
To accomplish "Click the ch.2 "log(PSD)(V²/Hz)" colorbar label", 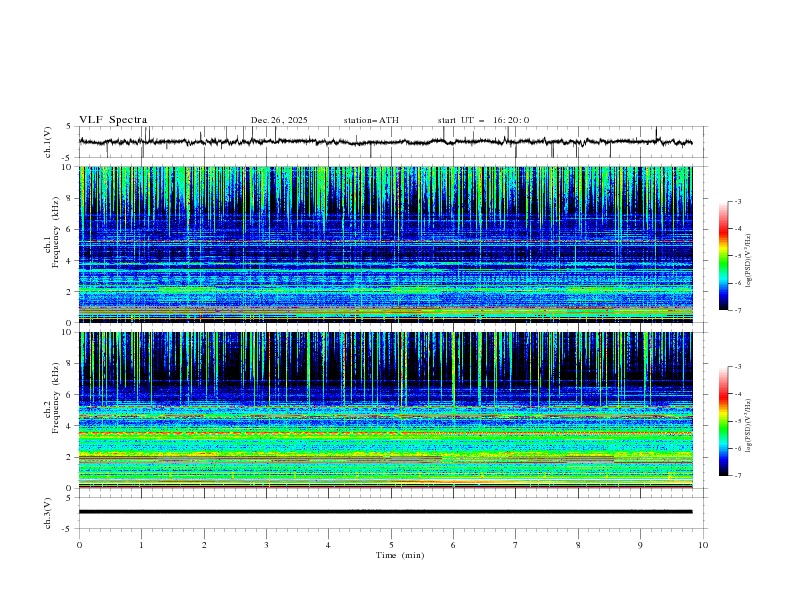I will tap(749, 426).
